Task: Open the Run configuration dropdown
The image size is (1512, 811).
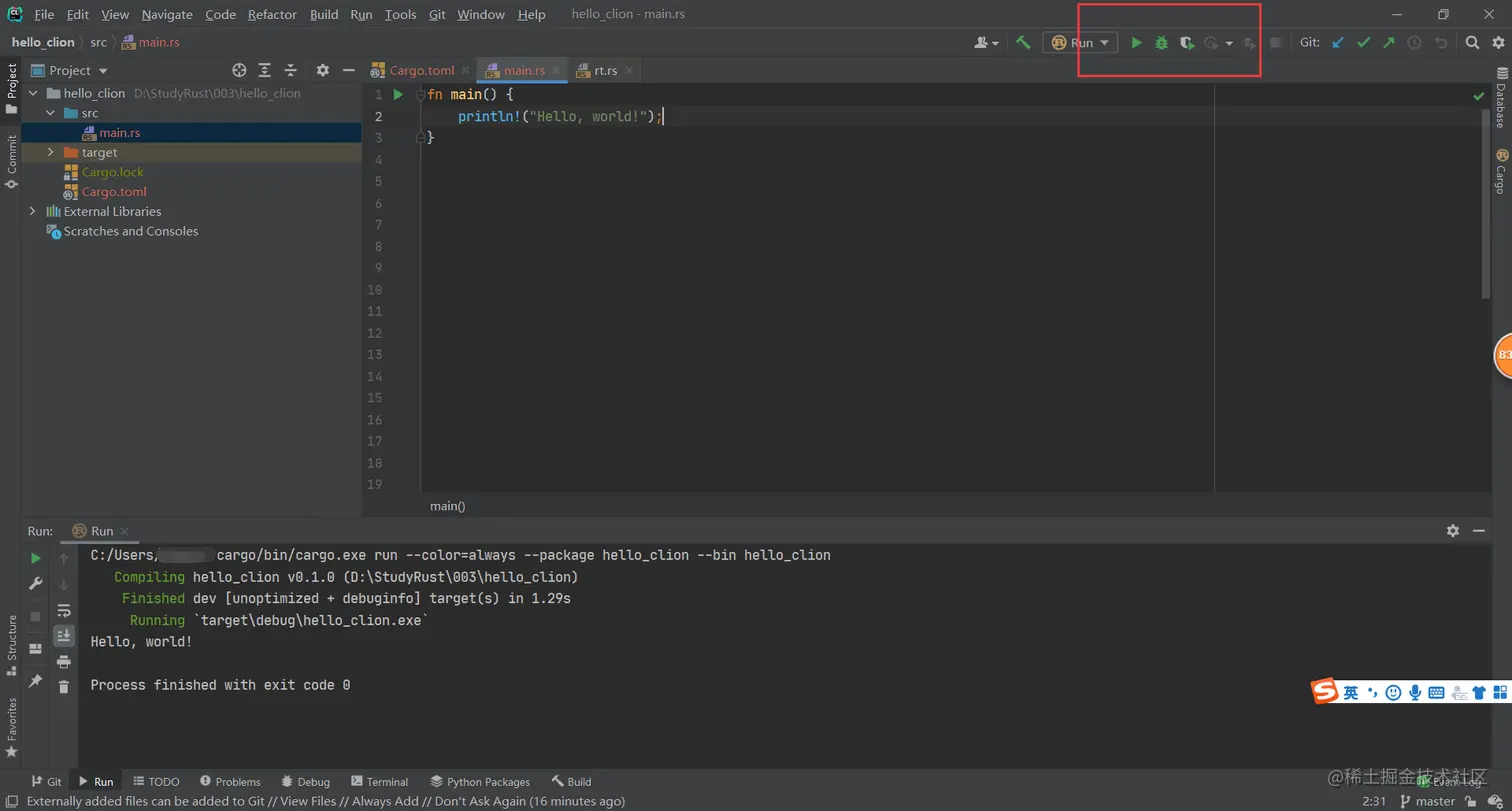Action: tap(1080, 43)
